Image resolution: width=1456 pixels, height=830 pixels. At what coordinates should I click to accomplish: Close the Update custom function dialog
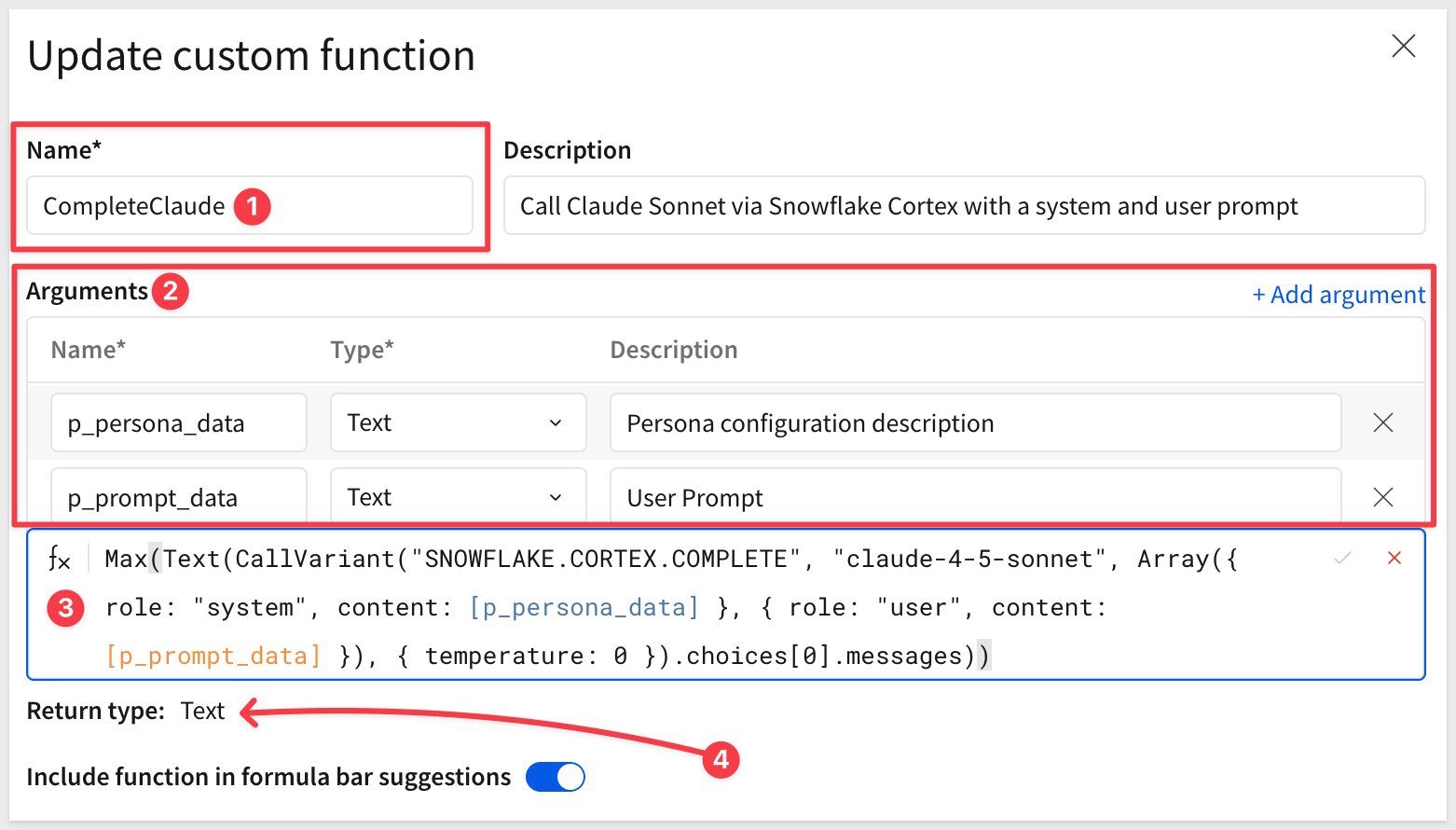(1403, 46)
